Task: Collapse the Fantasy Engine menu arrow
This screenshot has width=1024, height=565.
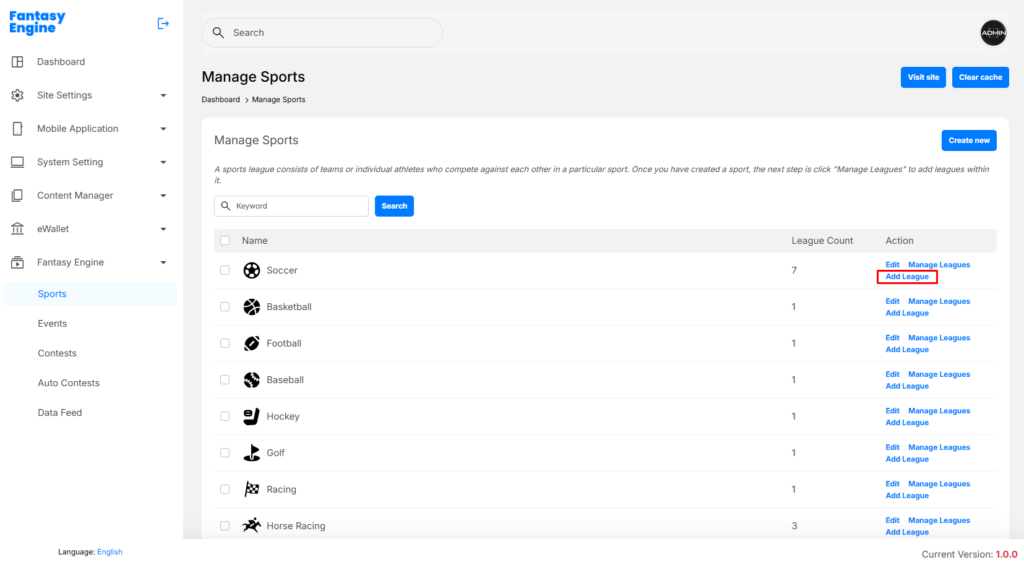Action: (x=163, y=263)
